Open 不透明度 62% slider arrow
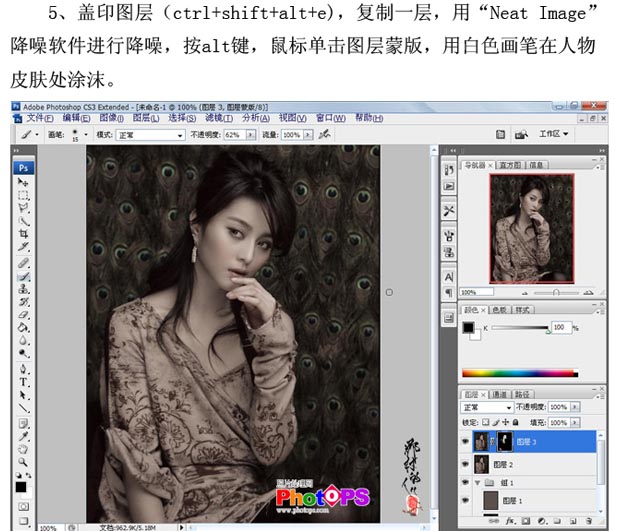Viewport: 619px width, 531px height. pyautogui.click(x=251, y=135)
